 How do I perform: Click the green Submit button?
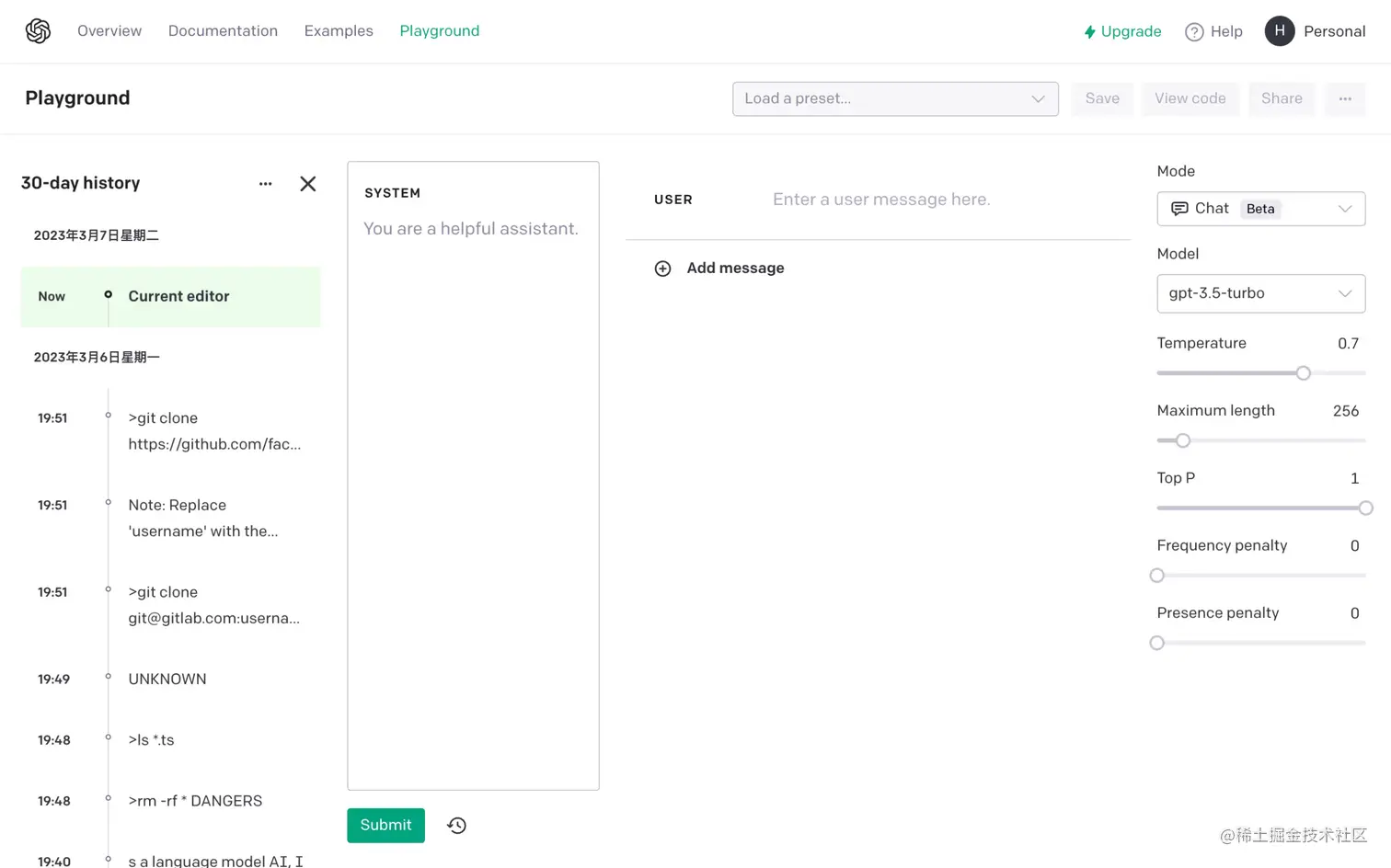click(385, 826)
